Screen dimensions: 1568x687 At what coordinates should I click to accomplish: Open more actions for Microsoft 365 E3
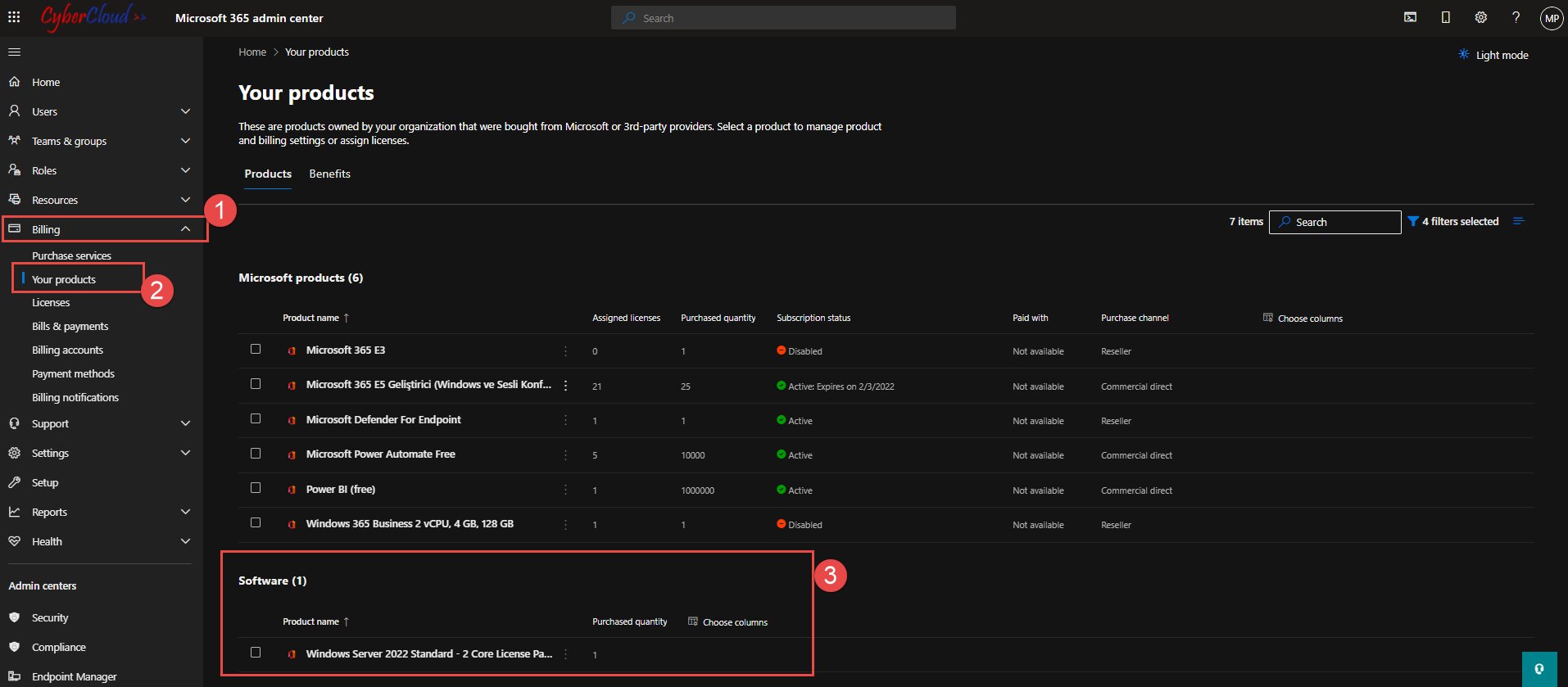pos(565,351)
